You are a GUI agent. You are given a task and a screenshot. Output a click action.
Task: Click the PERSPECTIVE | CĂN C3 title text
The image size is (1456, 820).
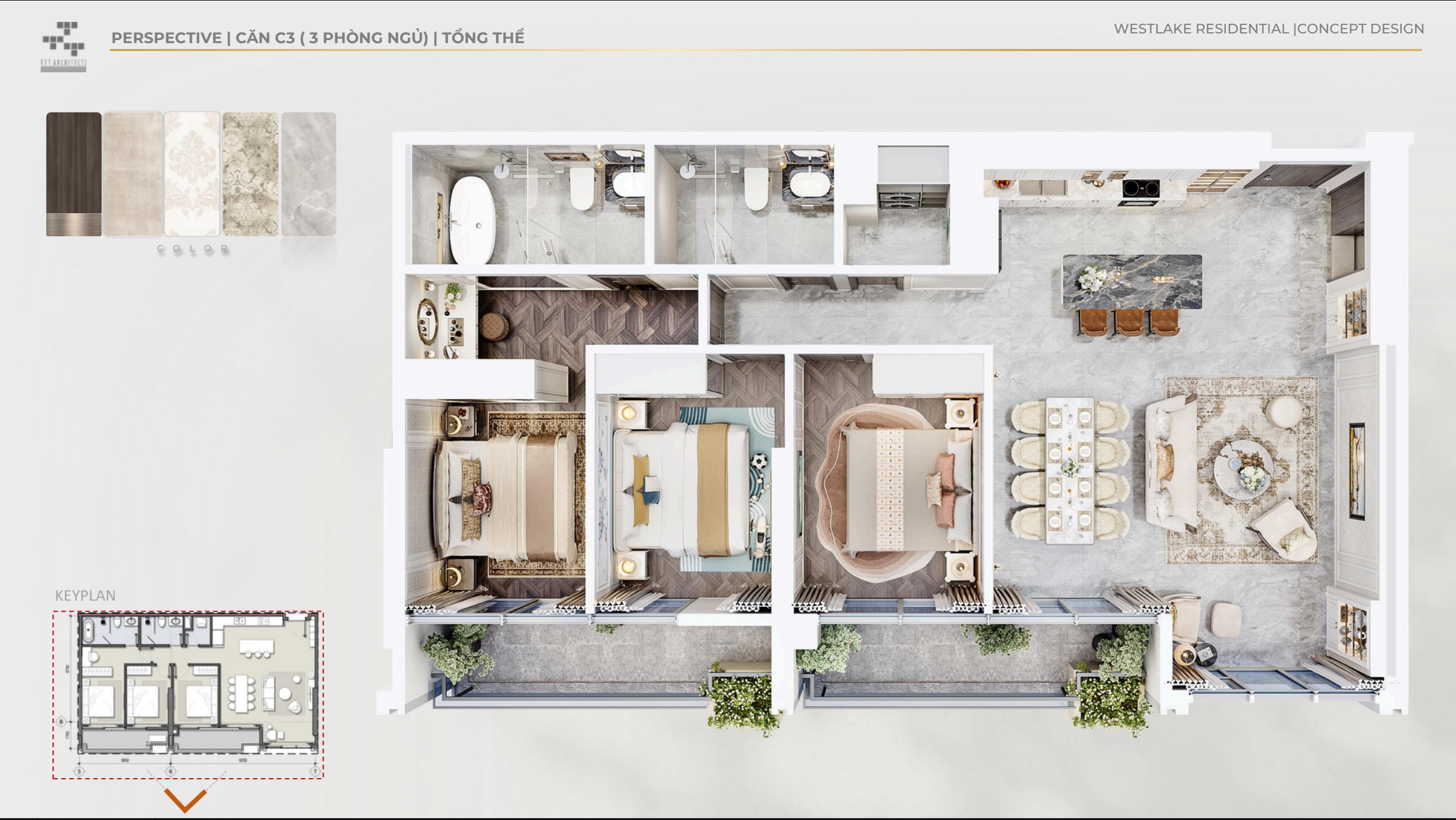tap(318, 38)
